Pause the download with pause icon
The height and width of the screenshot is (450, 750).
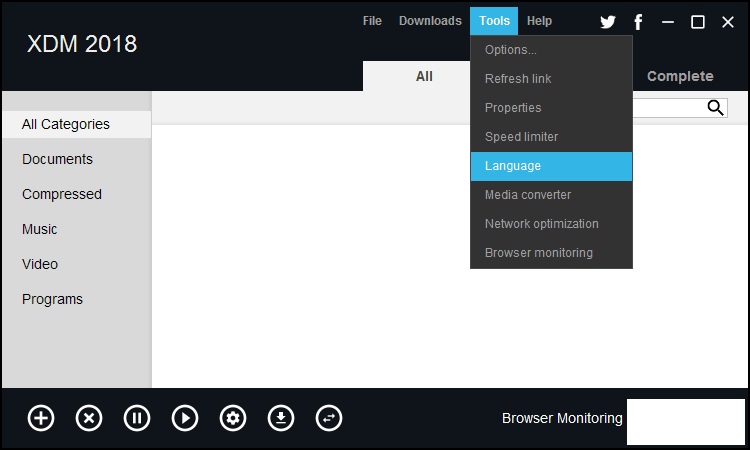[137, 418]
